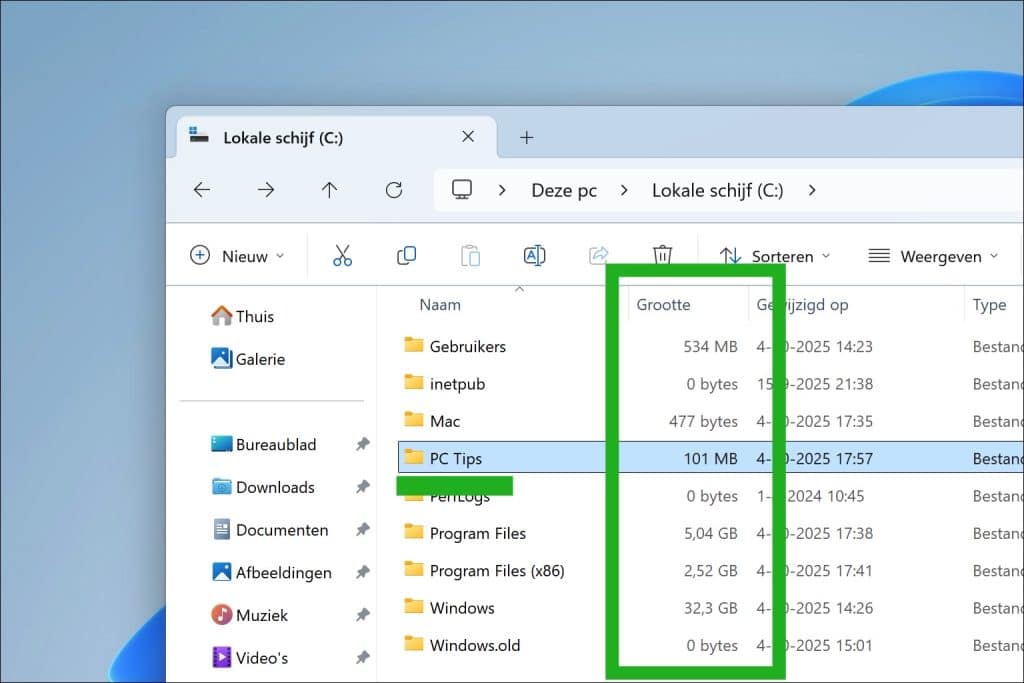Open a new tab with plus button
Image resolution: width=1024 pixels, height=683 pixels.
[x=527, y=137]
